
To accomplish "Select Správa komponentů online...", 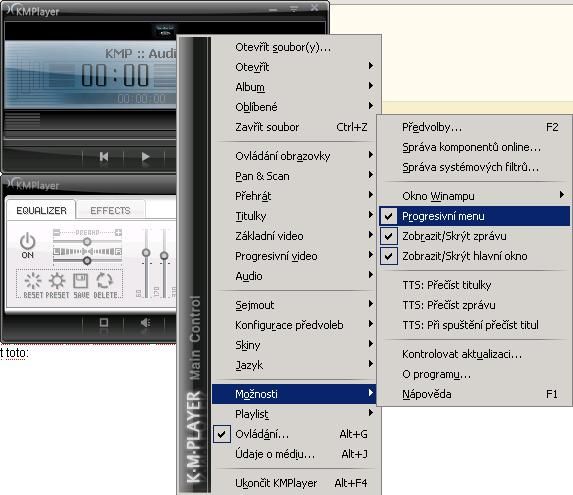I will [475, 147].
